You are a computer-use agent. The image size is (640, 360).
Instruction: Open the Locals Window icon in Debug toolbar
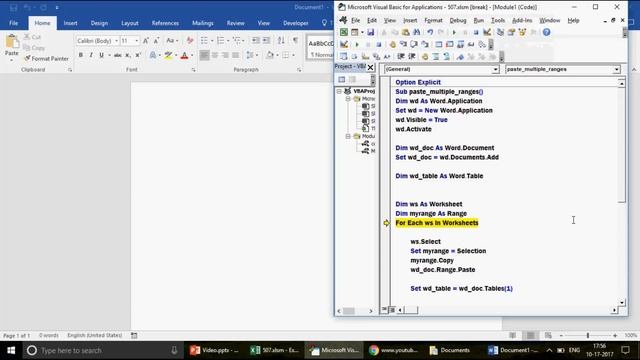click(439, 44)
